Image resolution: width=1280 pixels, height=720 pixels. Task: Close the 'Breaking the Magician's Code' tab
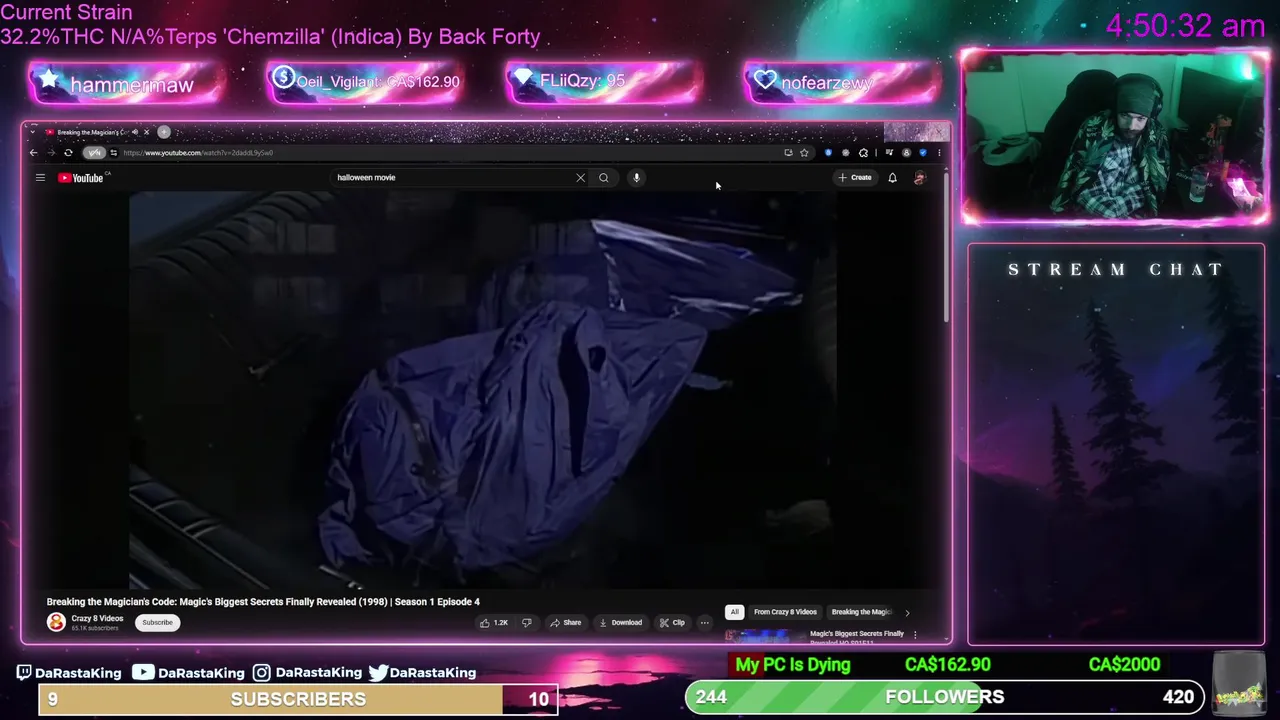click(x=146, y=132)
